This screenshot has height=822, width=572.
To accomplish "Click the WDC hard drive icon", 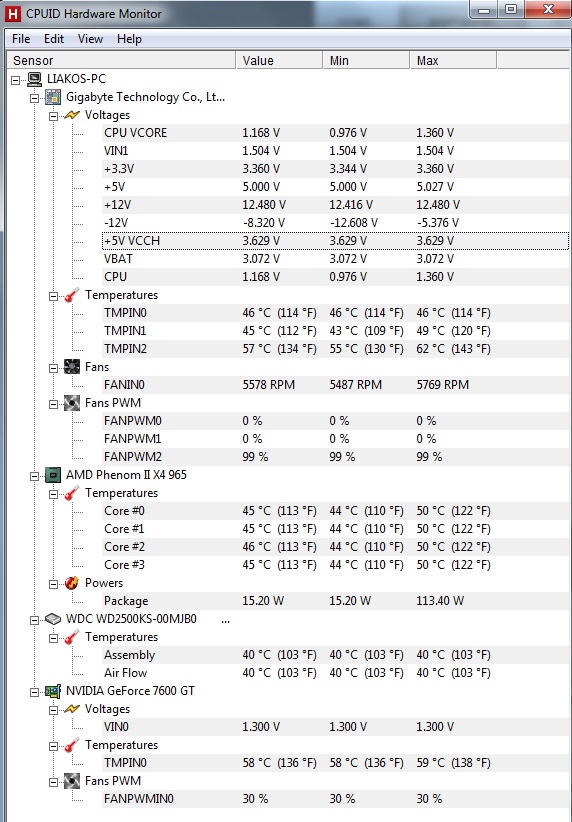I will click(x=53, y=619).
